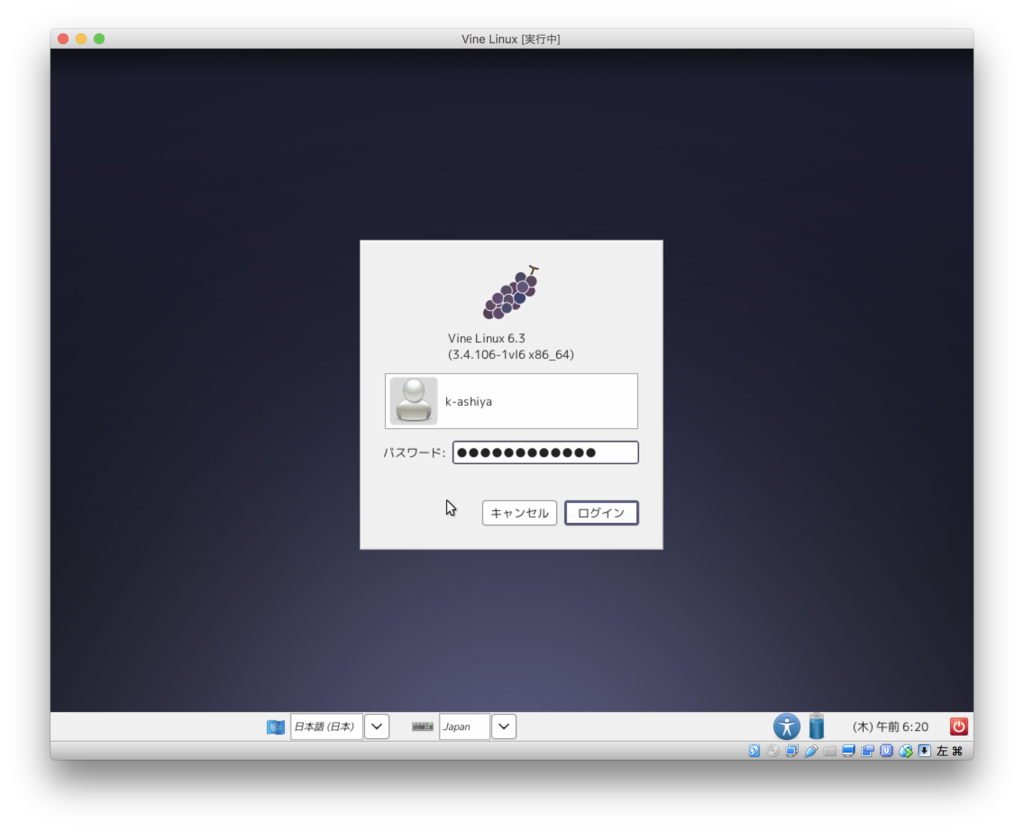Click the keyboard layout icon
The height and width of the screenshot is (832, 1024).
[x=423, y=727]
